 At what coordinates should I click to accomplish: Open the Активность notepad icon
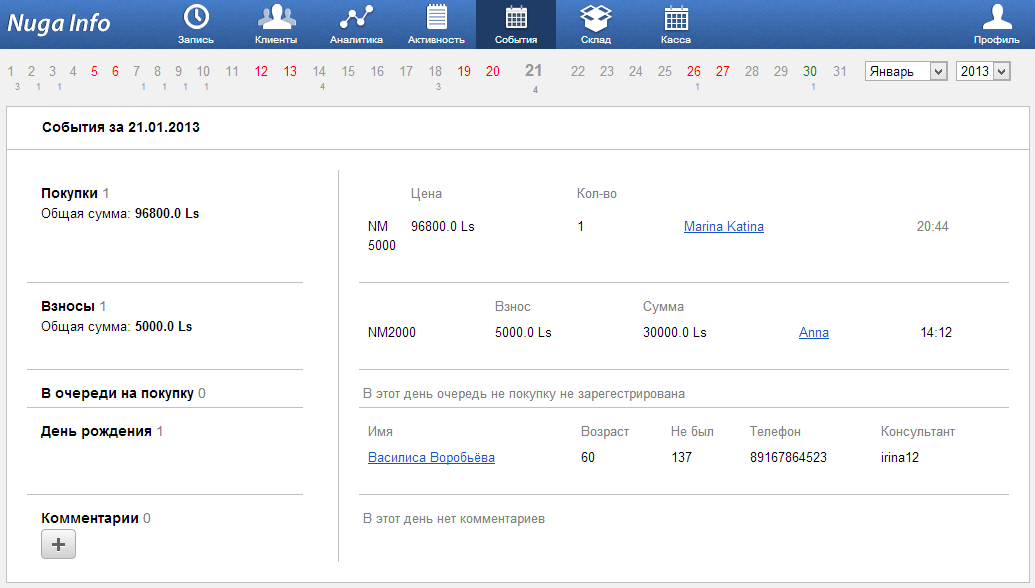click(436, 18)
